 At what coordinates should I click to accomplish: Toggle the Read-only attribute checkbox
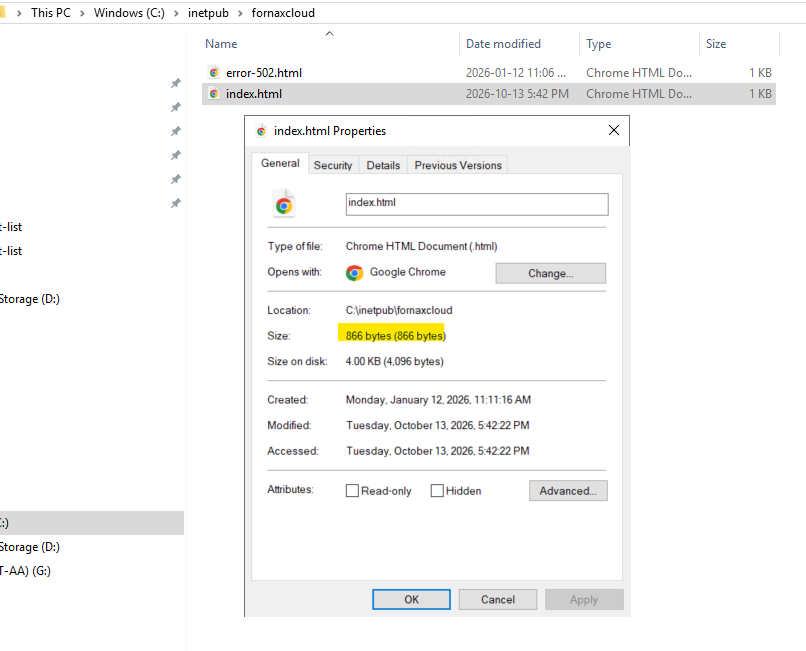[352, 491]
